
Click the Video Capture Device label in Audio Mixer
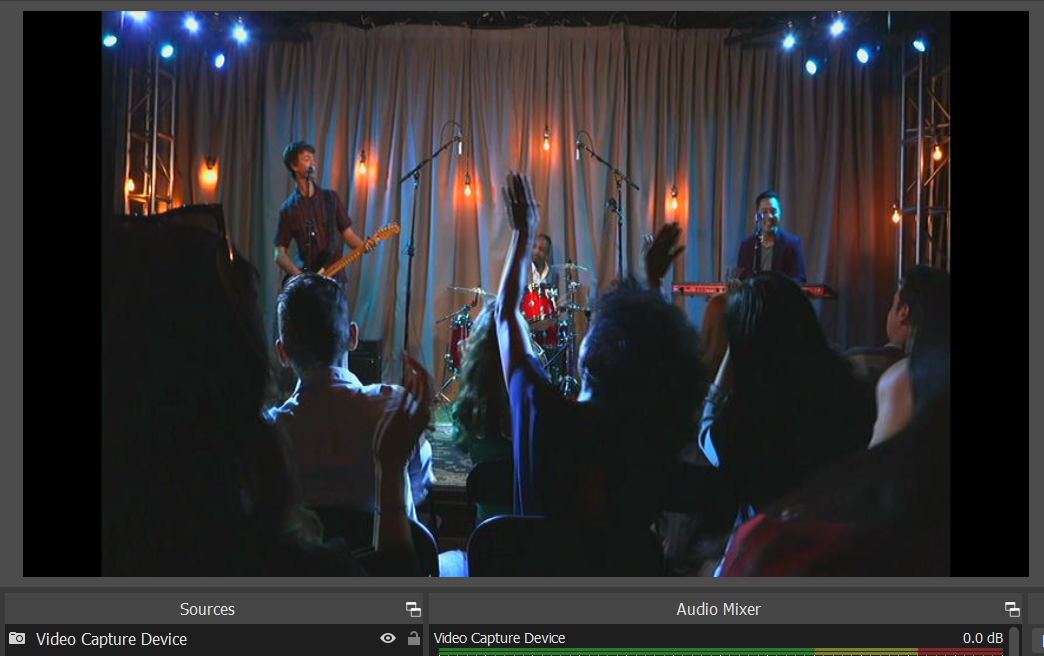(499, 638)
